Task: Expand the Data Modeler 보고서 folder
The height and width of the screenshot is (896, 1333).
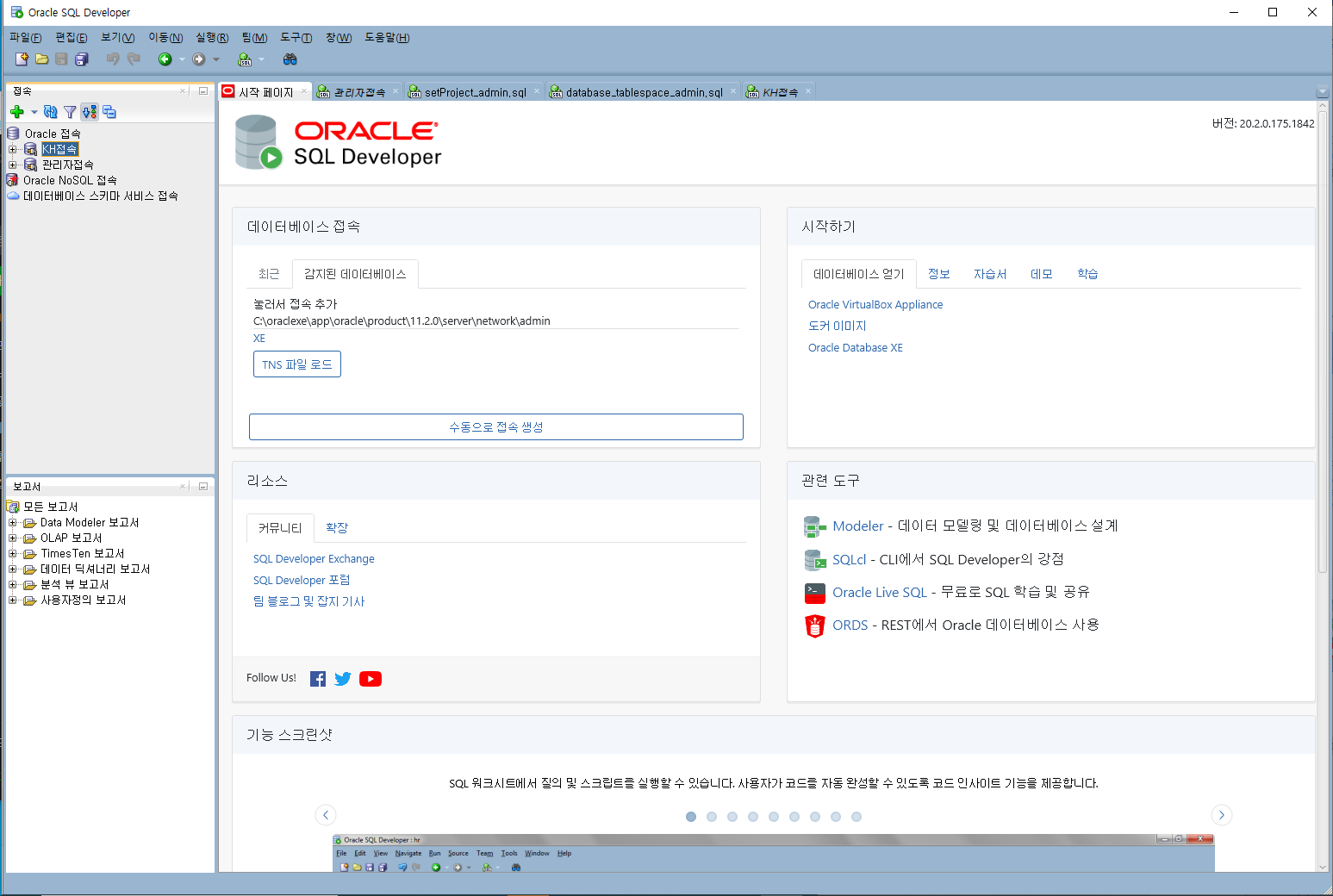Action: pos(13,522)
